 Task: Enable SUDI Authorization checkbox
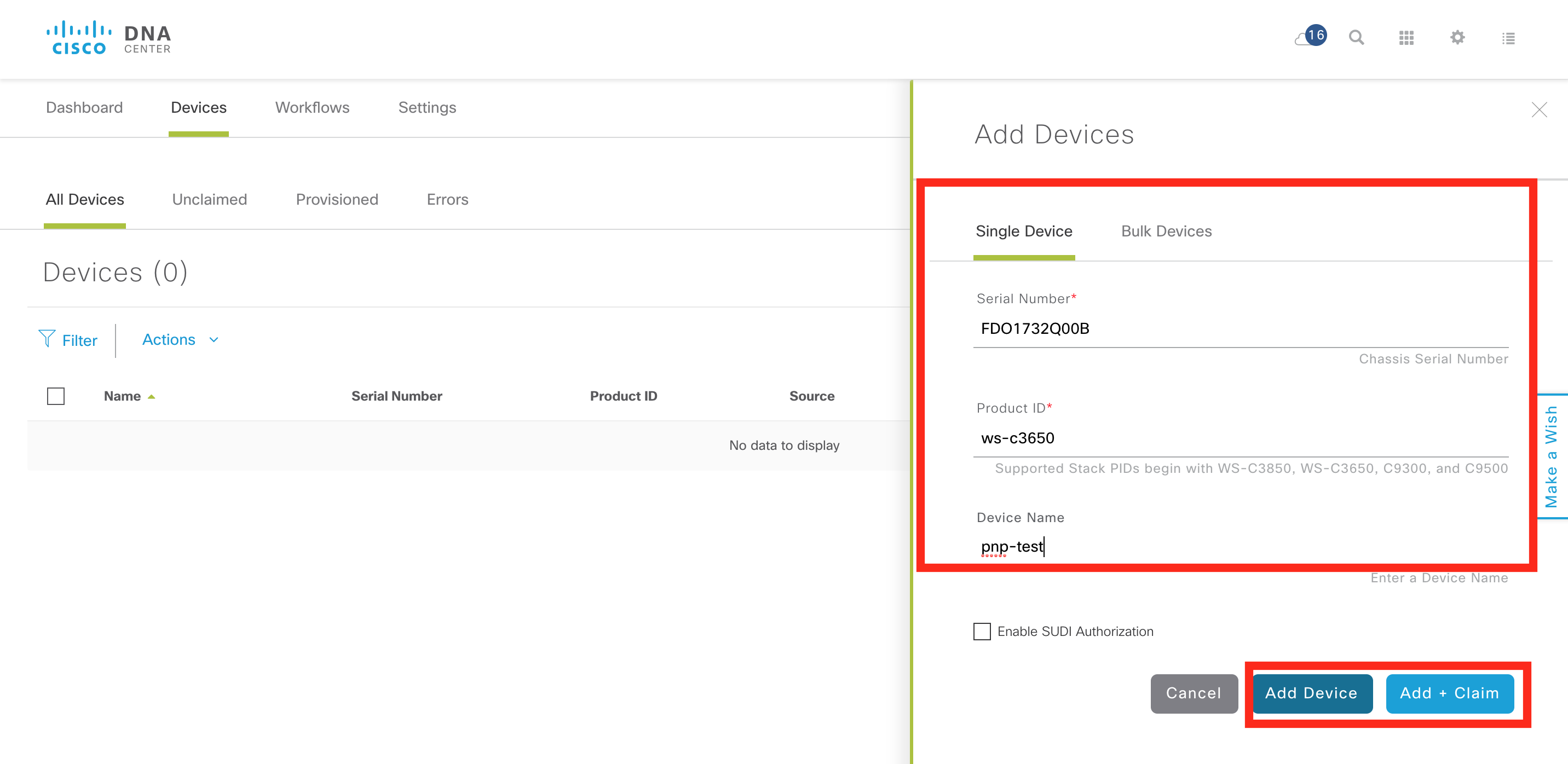pyautogui.click(x=982, y=632)
